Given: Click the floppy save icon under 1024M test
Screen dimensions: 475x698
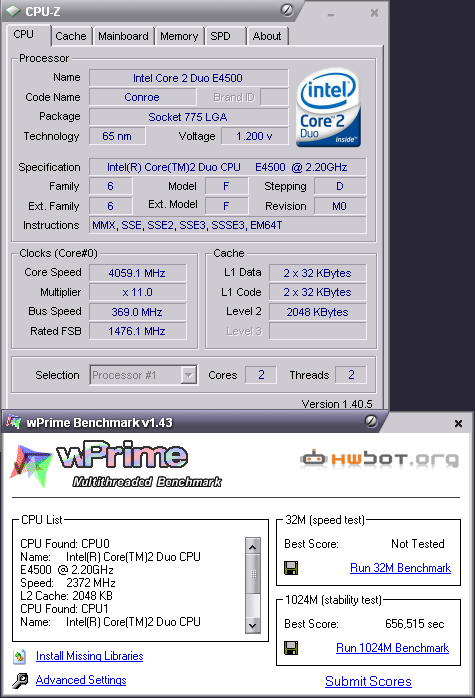Looking at the screenshot, I should tap(291, 648).
